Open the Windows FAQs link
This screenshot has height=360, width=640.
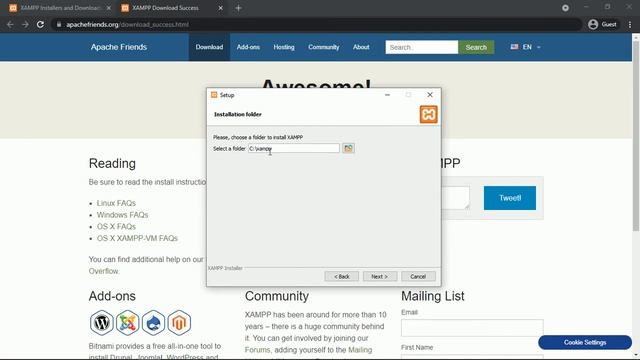(x=122, y=215)
